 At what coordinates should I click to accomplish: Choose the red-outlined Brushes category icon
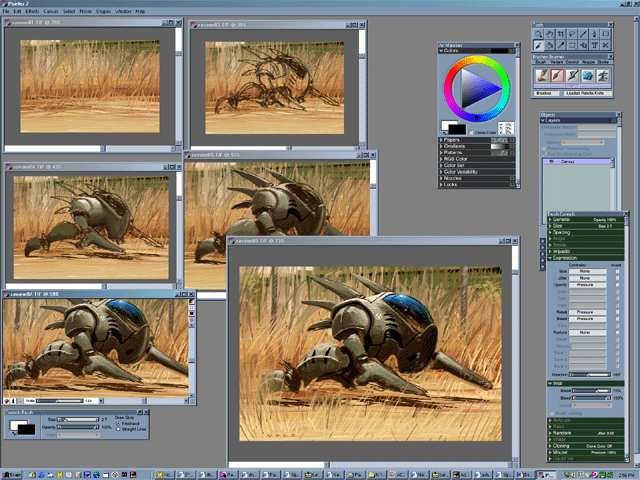[557, 76]
